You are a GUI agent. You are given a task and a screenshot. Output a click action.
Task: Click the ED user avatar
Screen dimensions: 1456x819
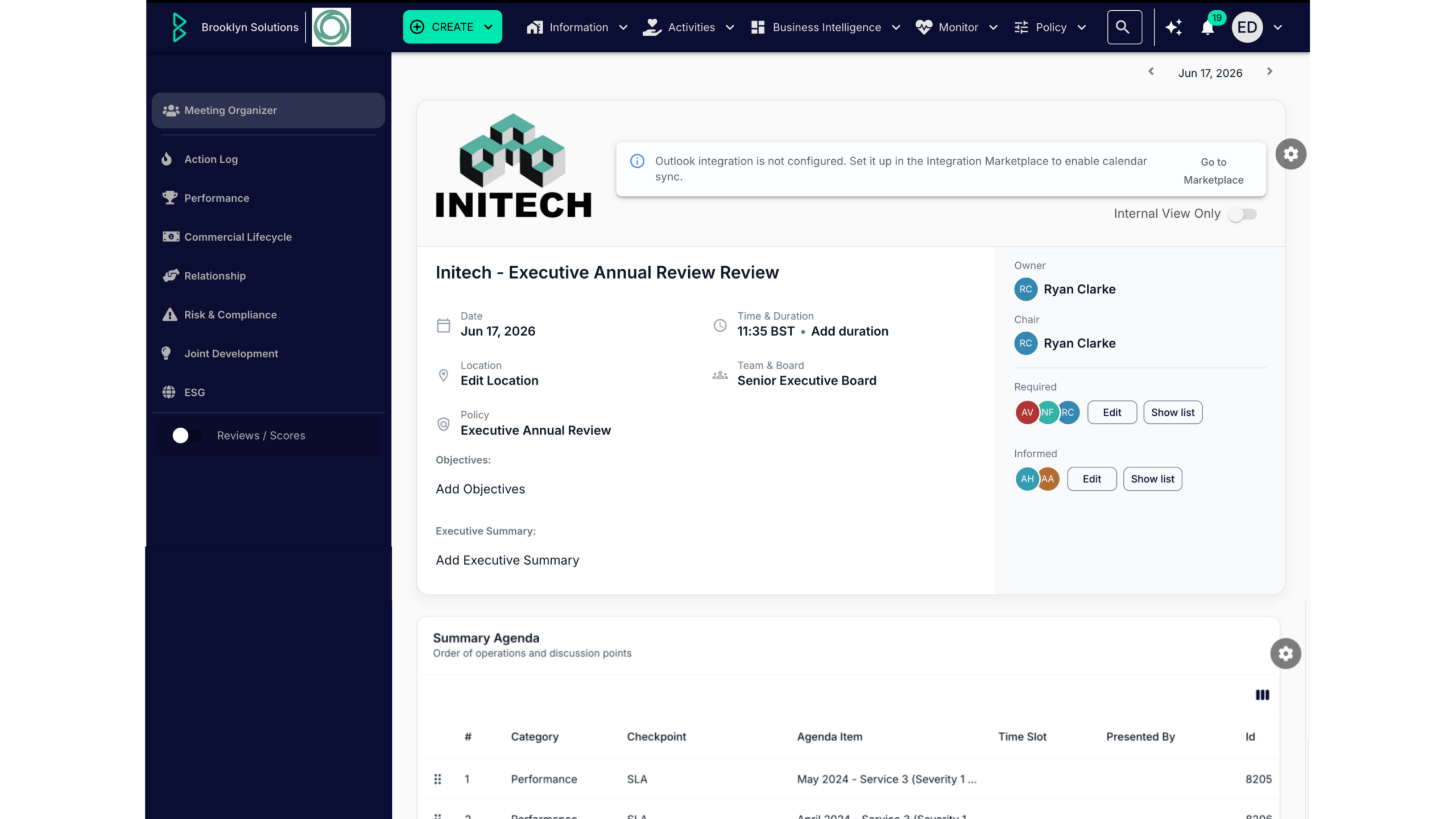pos(1247,27)
